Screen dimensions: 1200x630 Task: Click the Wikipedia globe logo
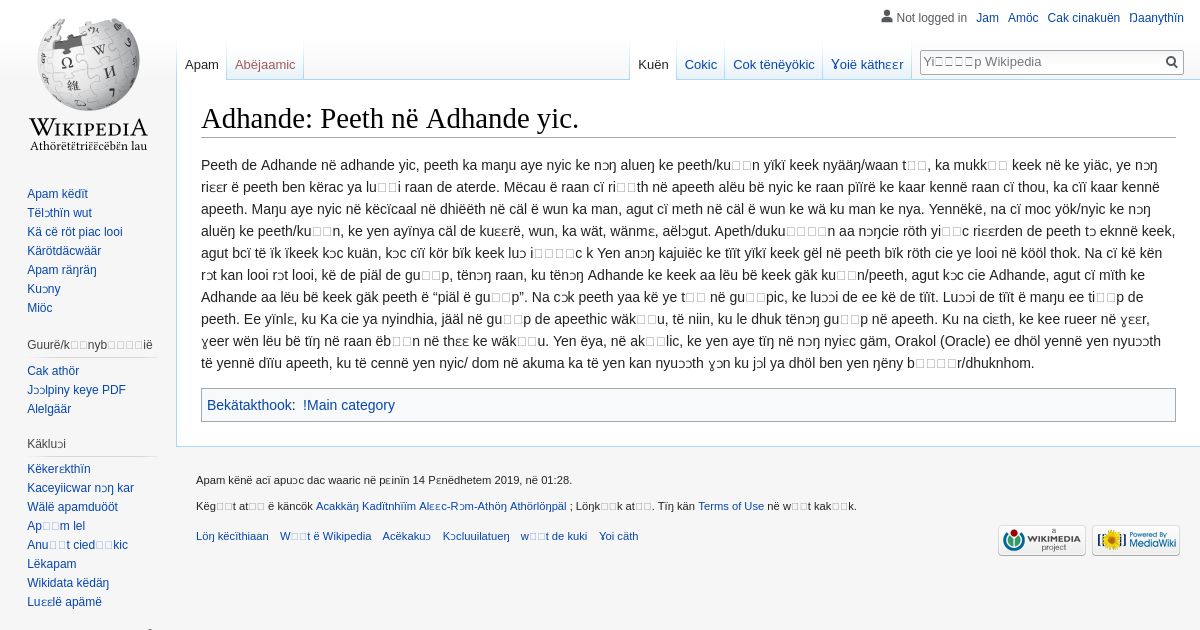pos(88,83)
